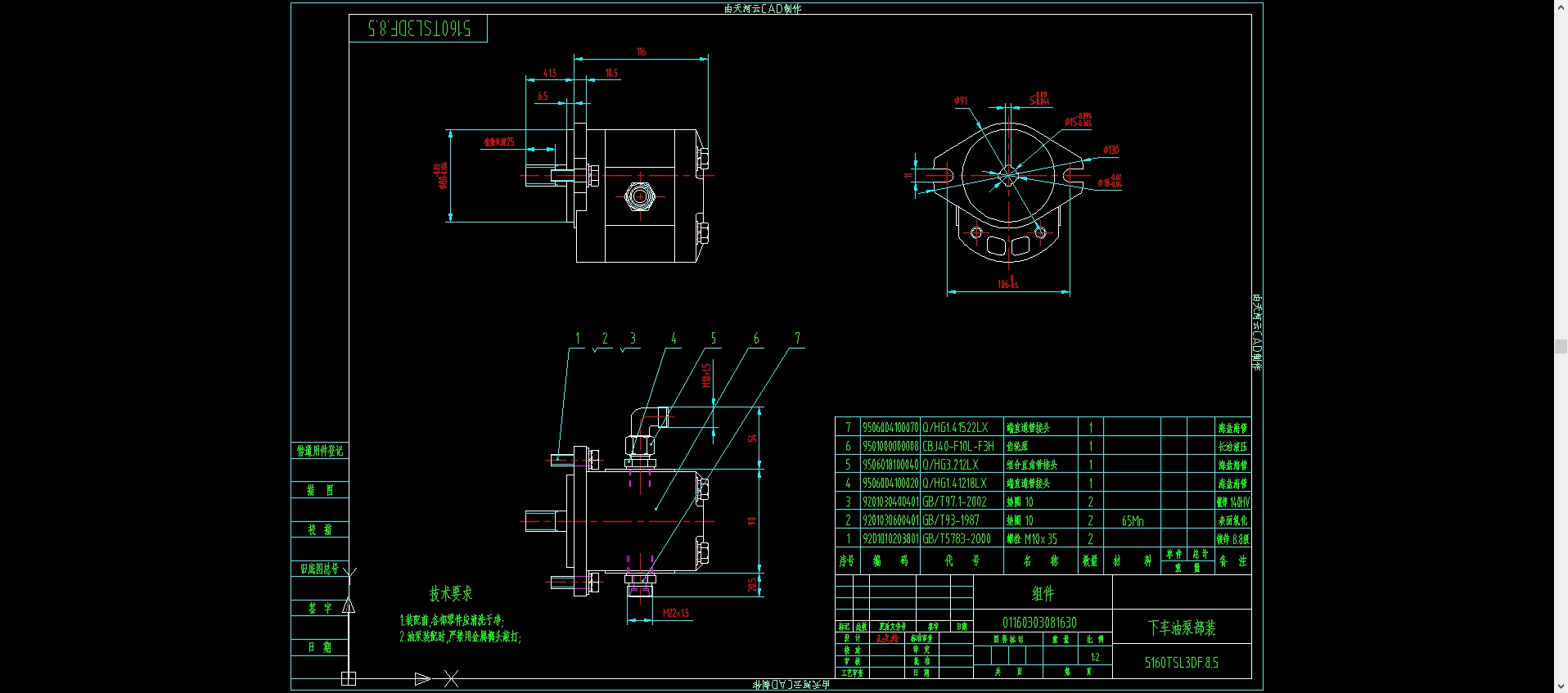This screenshot has height=693, width=1568.
Task: Click the 序号 column header
Action: 847,560
